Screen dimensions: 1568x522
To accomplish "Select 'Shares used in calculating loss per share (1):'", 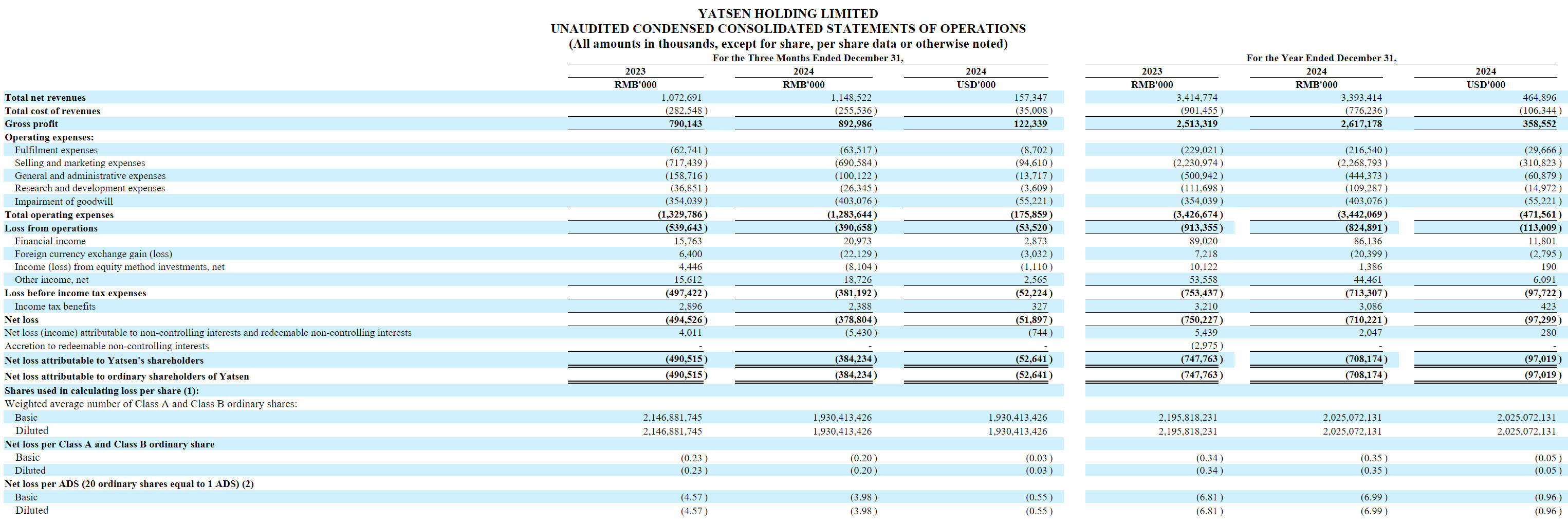I will [102, 390].
